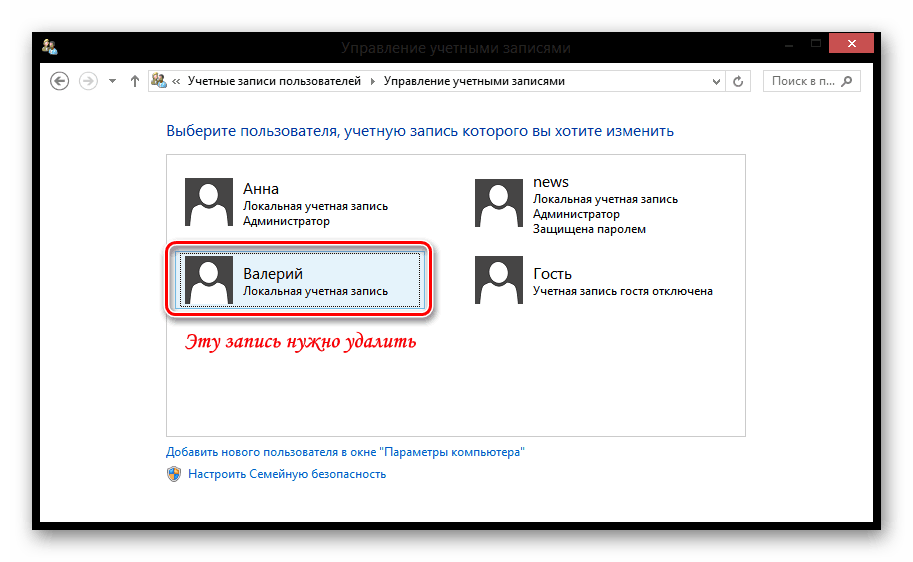This screenshot has width=913, height=562.
Task: Select the Валерий account avatar
Action: pos(208,280)
